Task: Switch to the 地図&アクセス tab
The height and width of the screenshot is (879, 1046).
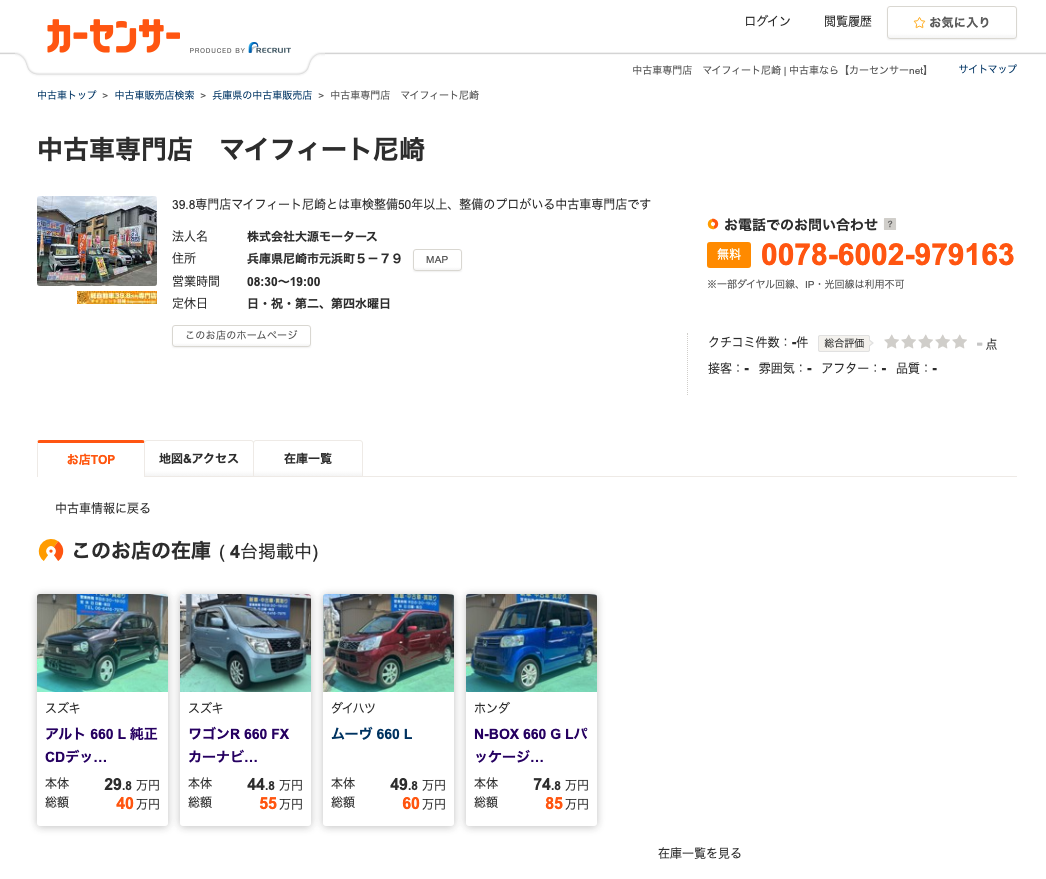Action: coord(199,459)
